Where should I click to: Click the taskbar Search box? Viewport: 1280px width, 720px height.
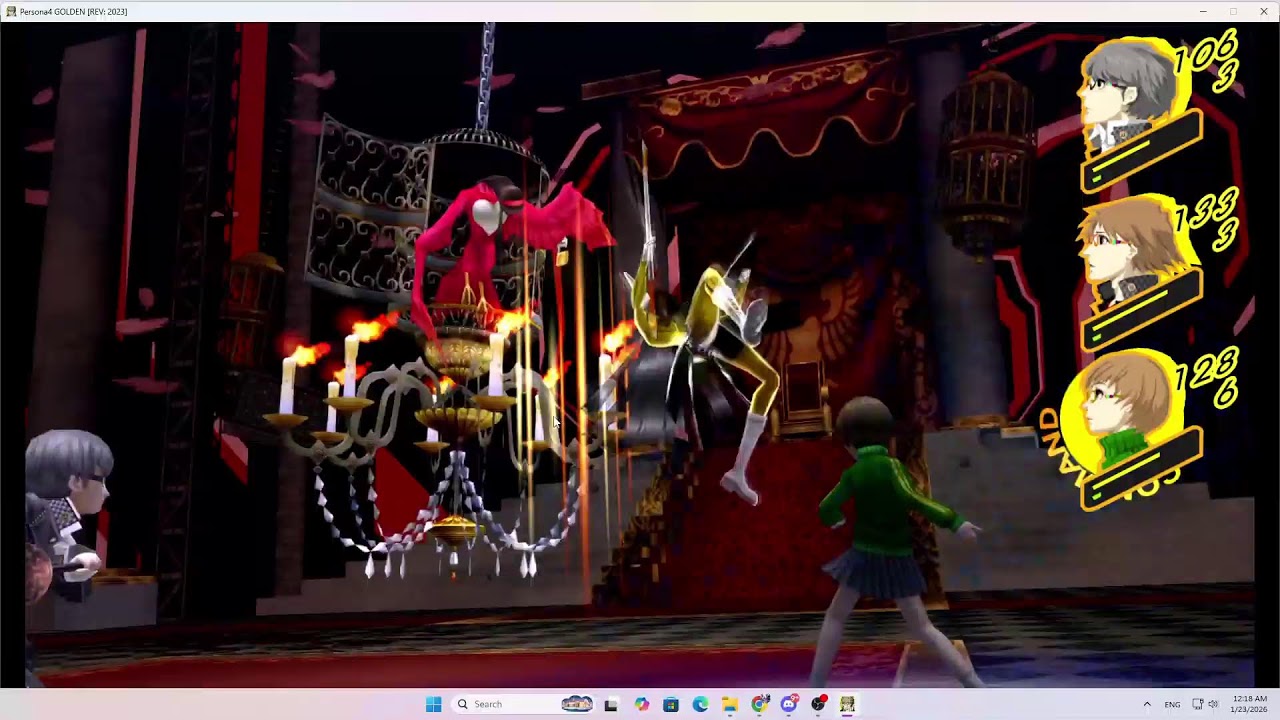[524, 704]
